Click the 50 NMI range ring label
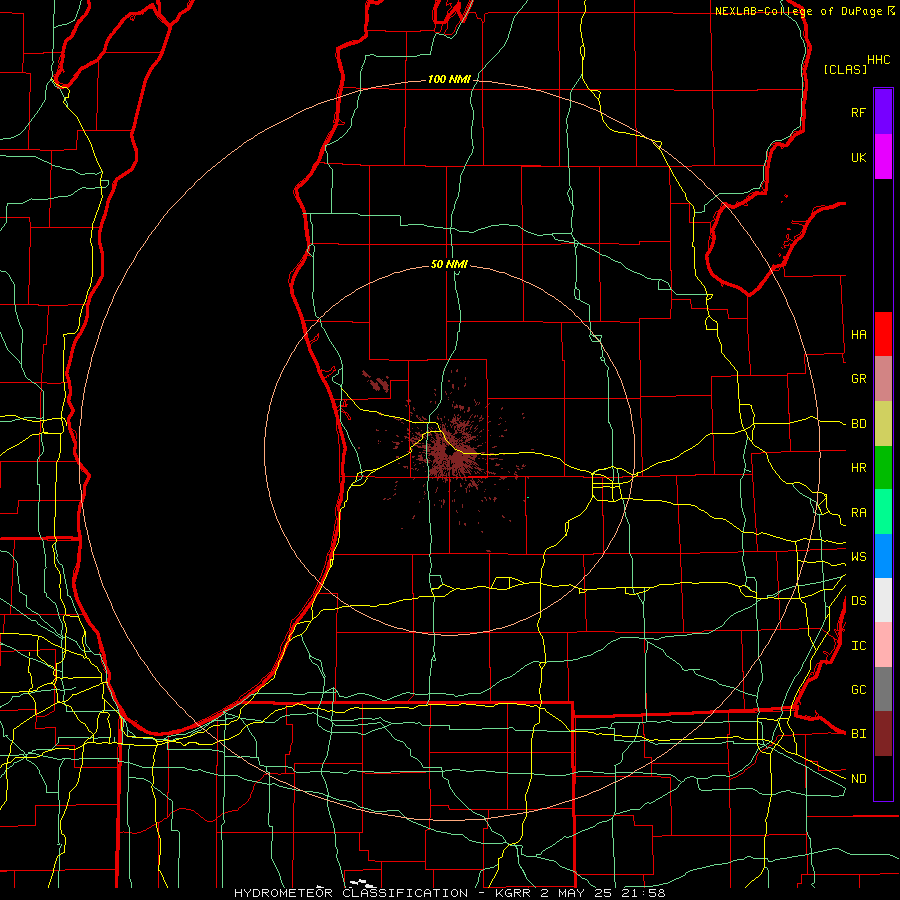Screen dimensions: 900x900 (x=449, y=264)
